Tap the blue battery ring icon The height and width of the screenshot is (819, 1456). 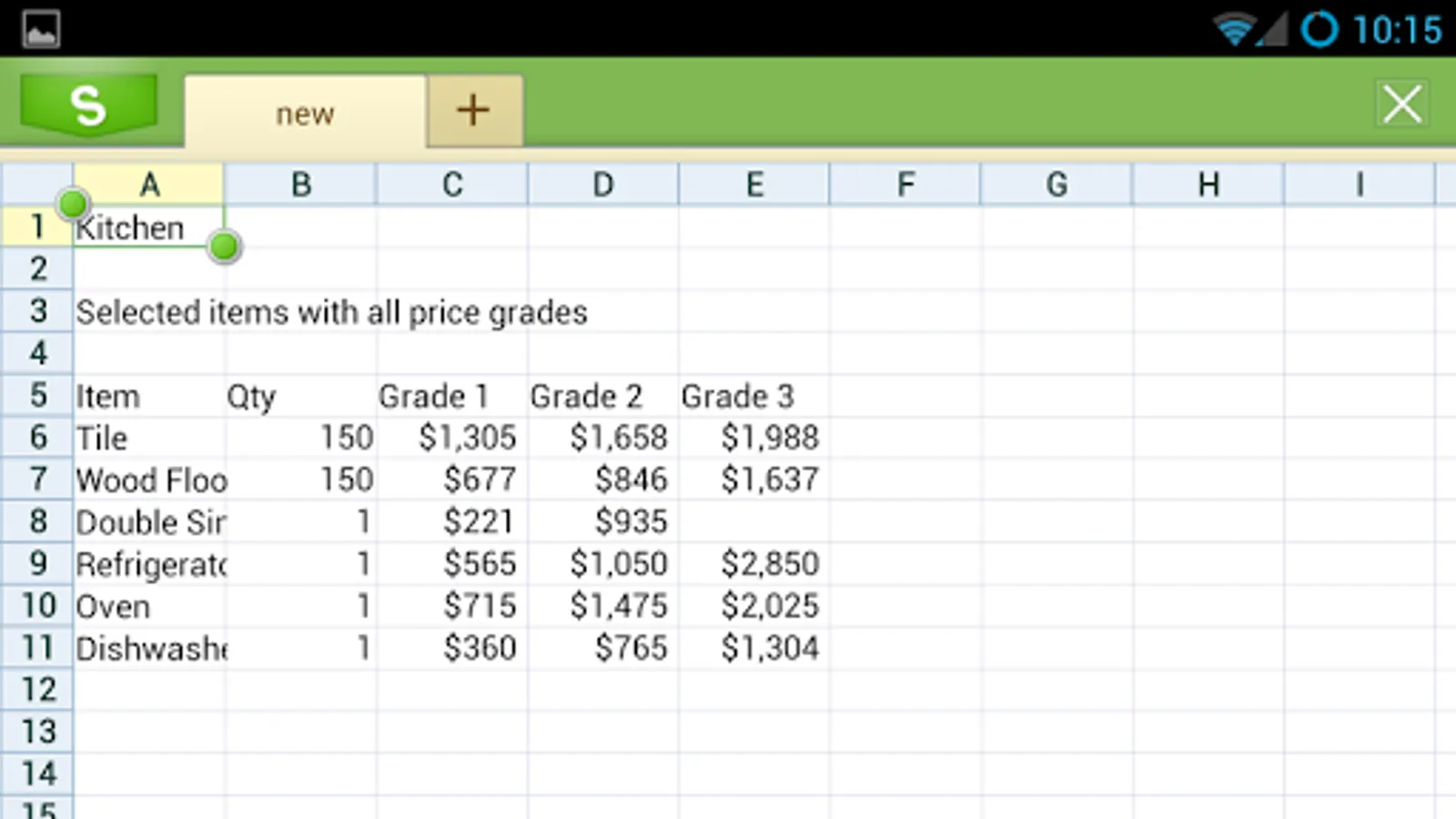(x=1319, y=29)
